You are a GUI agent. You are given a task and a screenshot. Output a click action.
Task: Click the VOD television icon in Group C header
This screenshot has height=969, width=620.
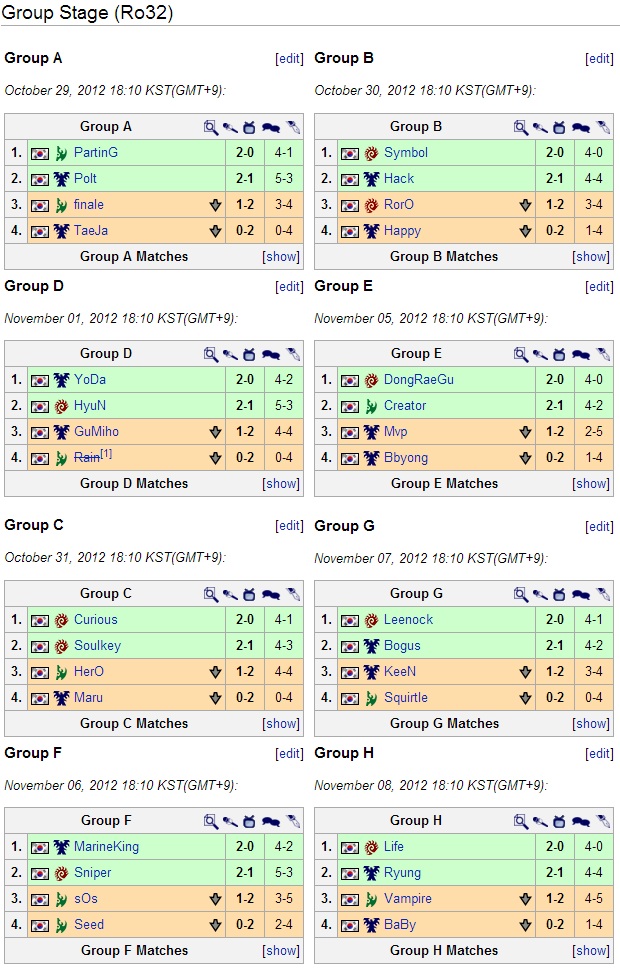pyautogui.click(x=249, y=593)
